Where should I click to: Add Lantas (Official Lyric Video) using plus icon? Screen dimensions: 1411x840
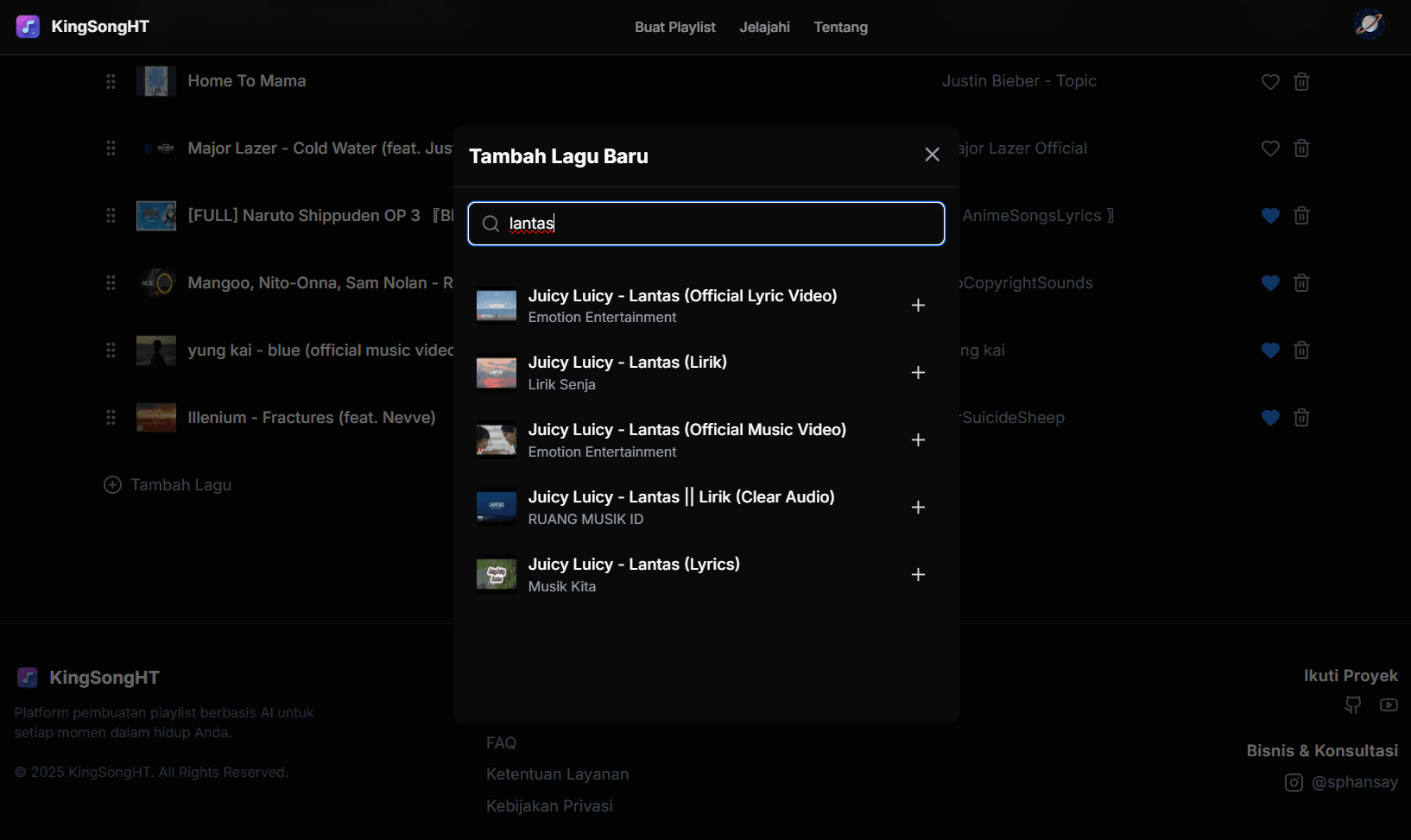pos(918,306)
